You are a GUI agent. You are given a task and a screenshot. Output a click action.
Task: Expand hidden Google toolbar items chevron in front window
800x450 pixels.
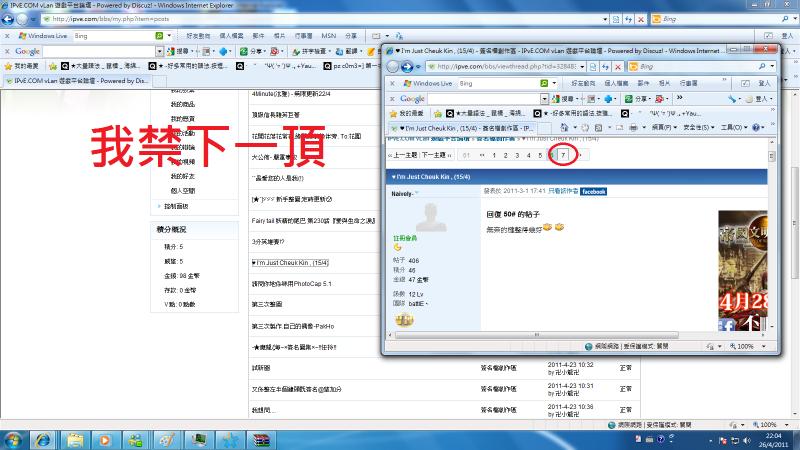(x=680, y=97)
